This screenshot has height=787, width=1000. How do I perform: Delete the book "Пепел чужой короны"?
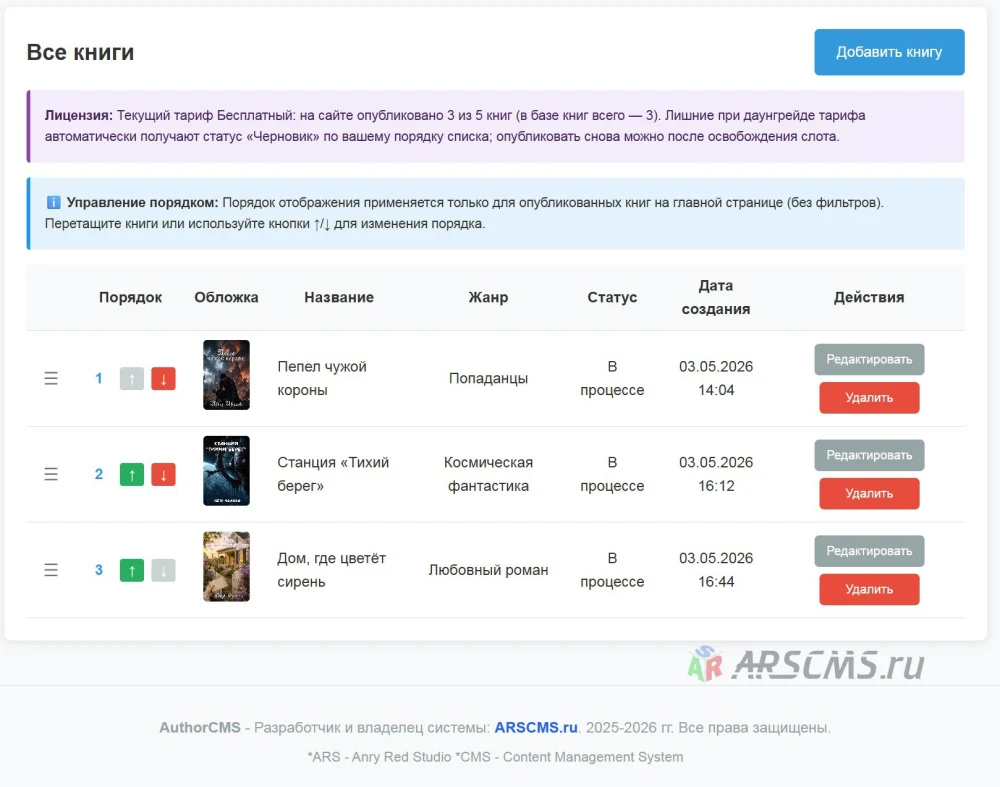point(869,398)
